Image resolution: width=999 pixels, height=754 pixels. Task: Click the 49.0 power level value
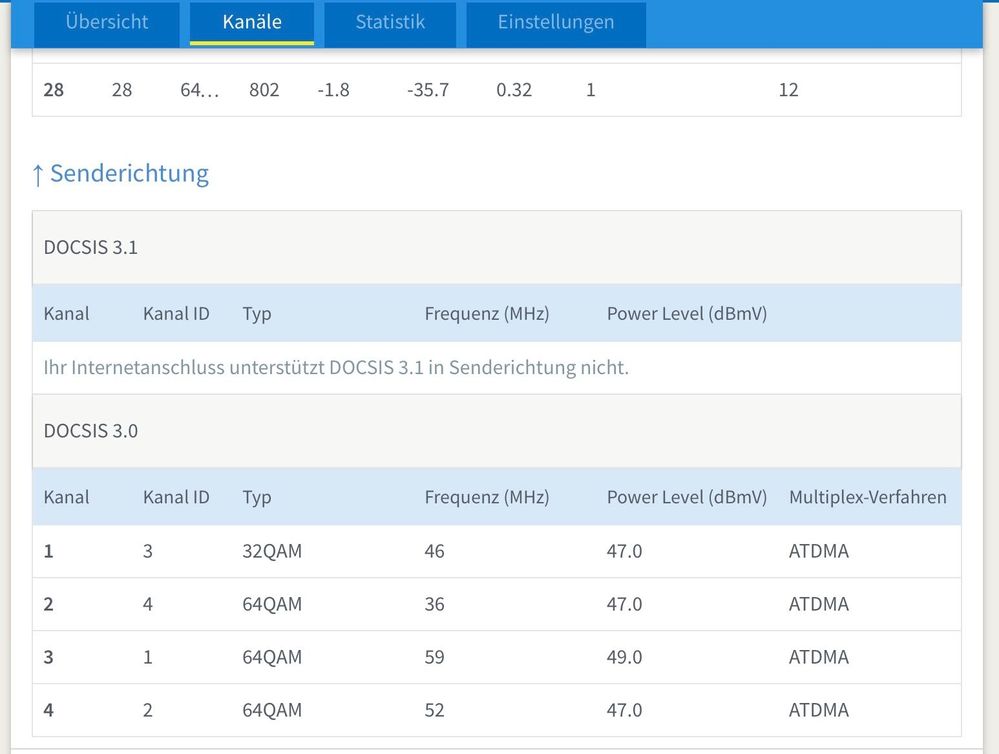coord(624,657)
